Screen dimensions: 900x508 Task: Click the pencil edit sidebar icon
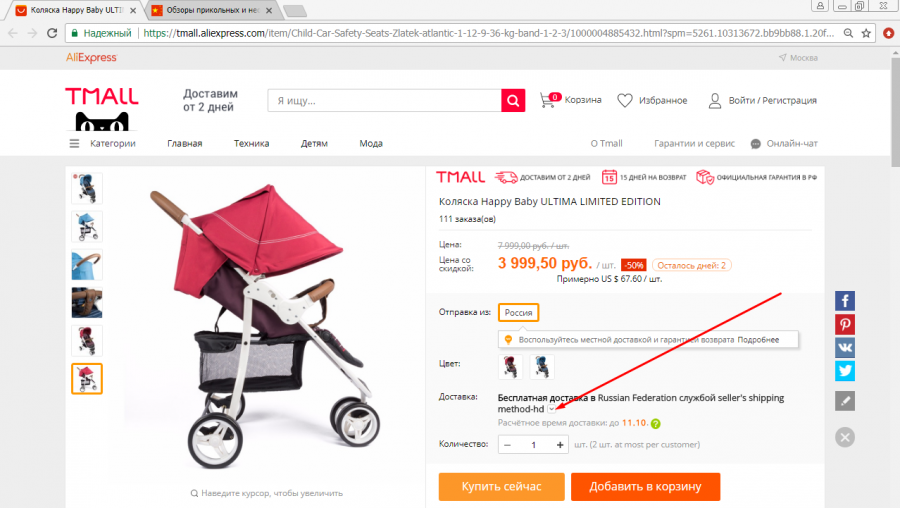[844, 401]
